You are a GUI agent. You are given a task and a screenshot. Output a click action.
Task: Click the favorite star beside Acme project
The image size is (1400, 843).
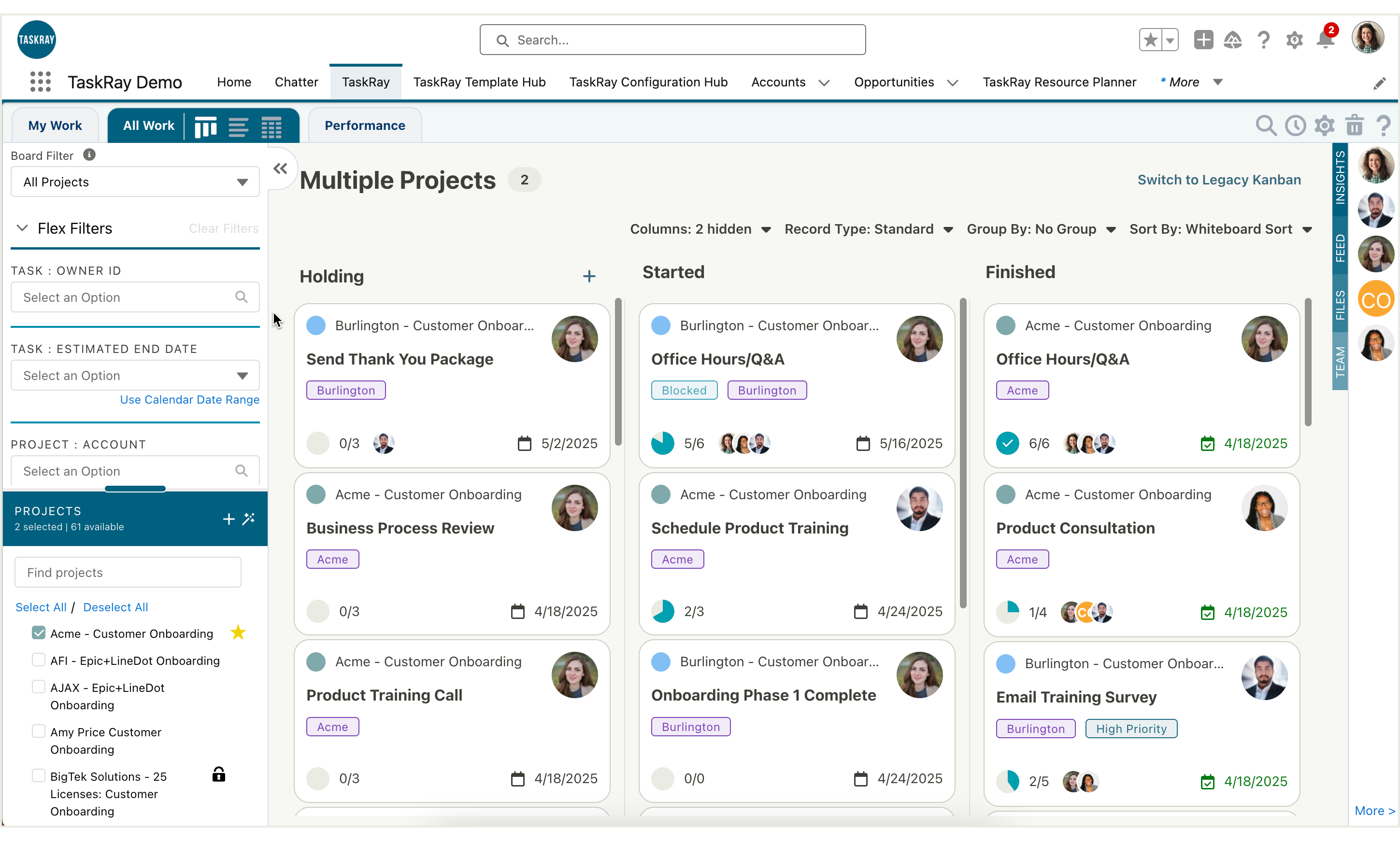point(238,632)
